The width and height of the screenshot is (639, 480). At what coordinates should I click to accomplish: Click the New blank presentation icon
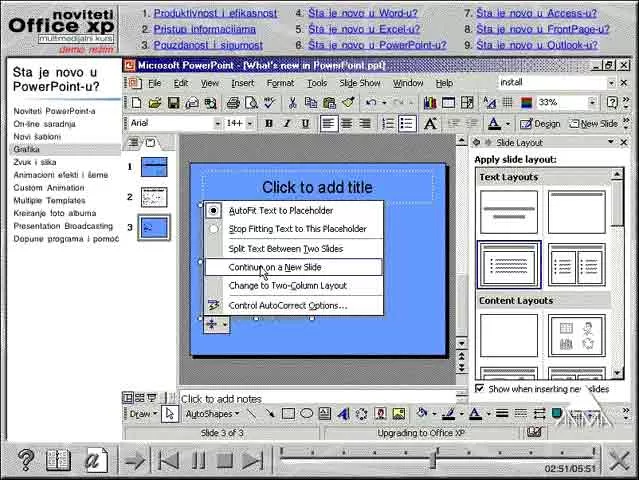[137, 103]
